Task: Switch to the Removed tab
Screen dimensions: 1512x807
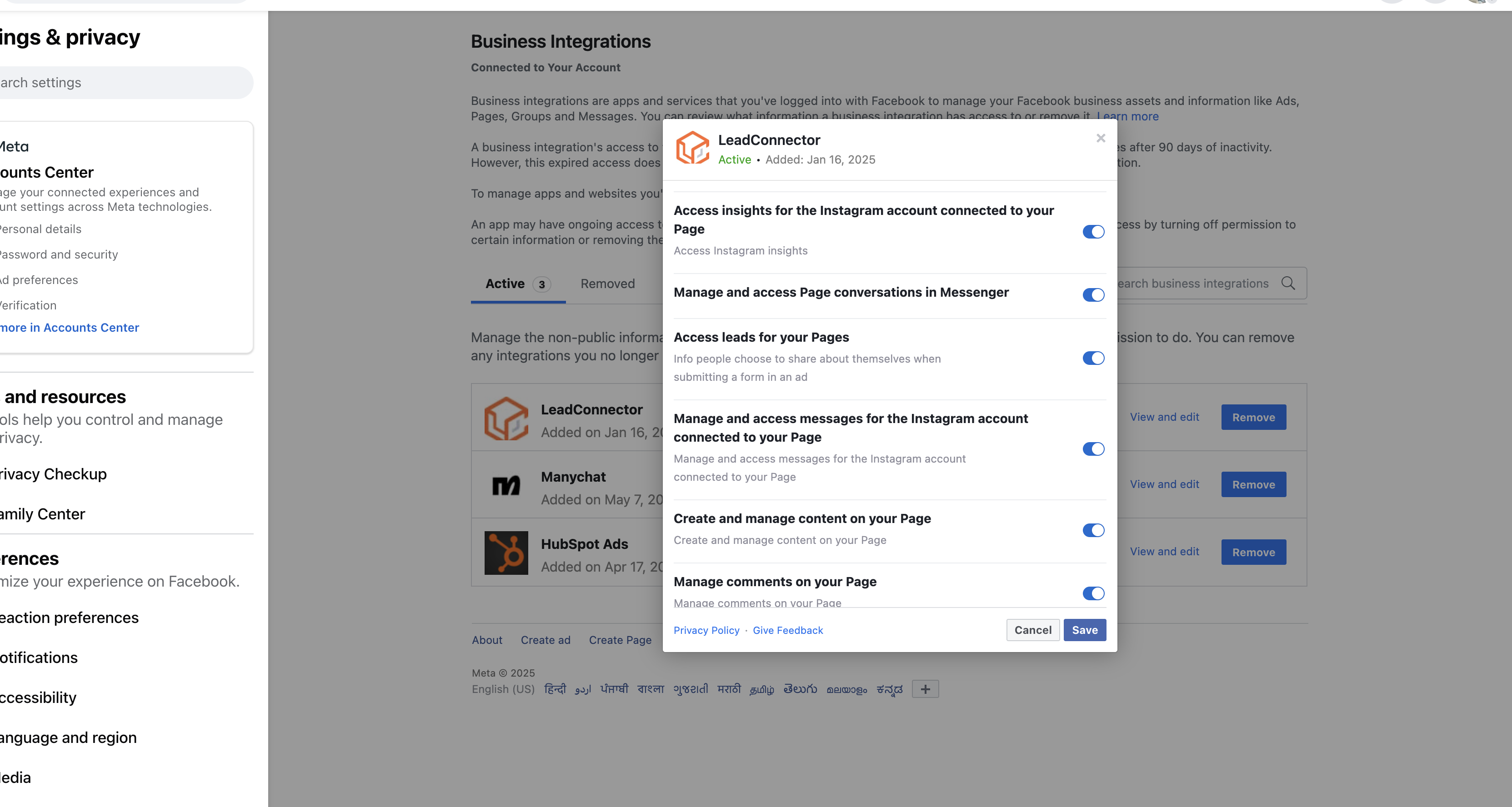Action: pos(607,284)
